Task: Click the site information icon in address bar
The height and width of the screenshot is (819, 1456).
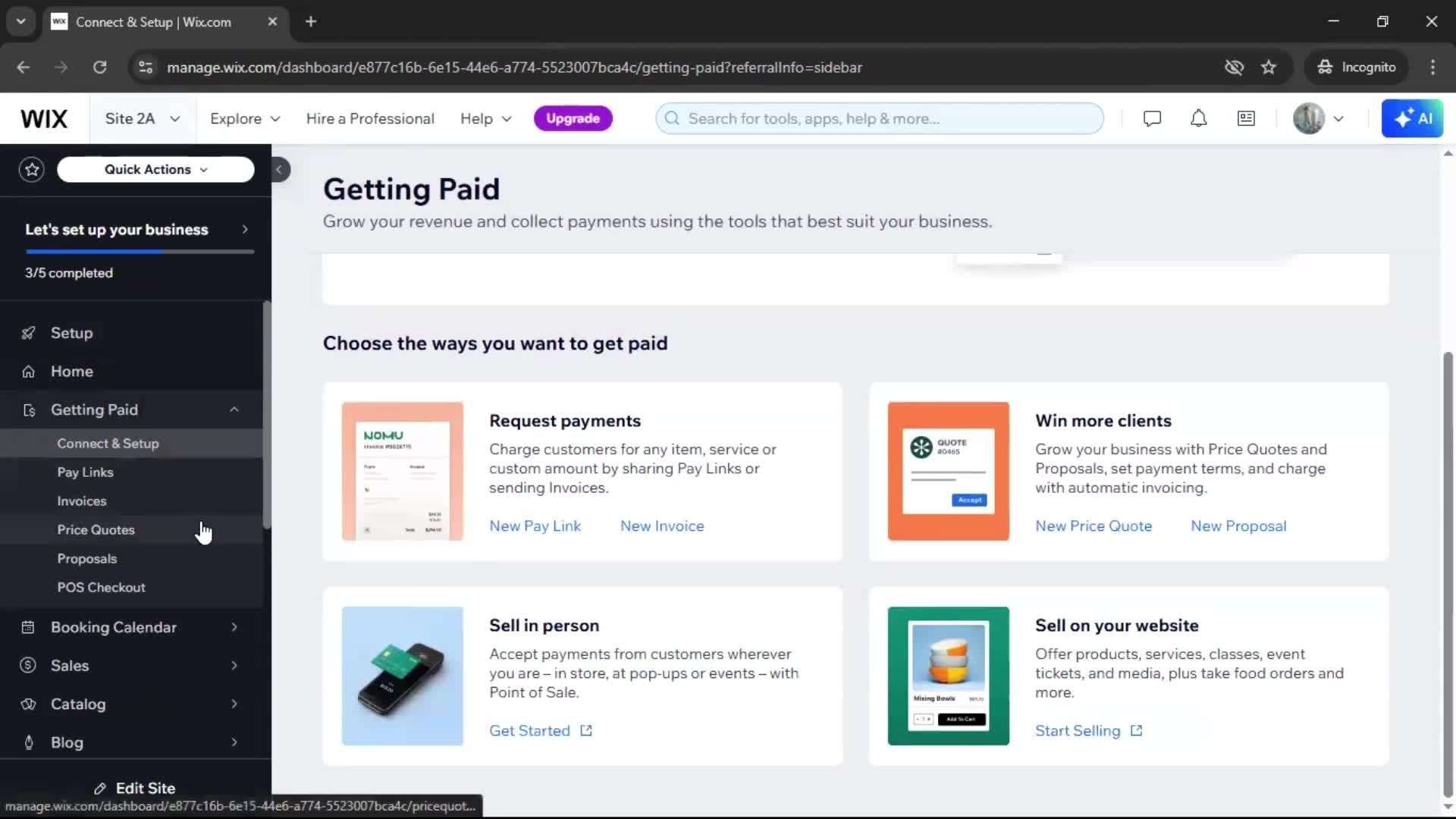Action: 145,67
